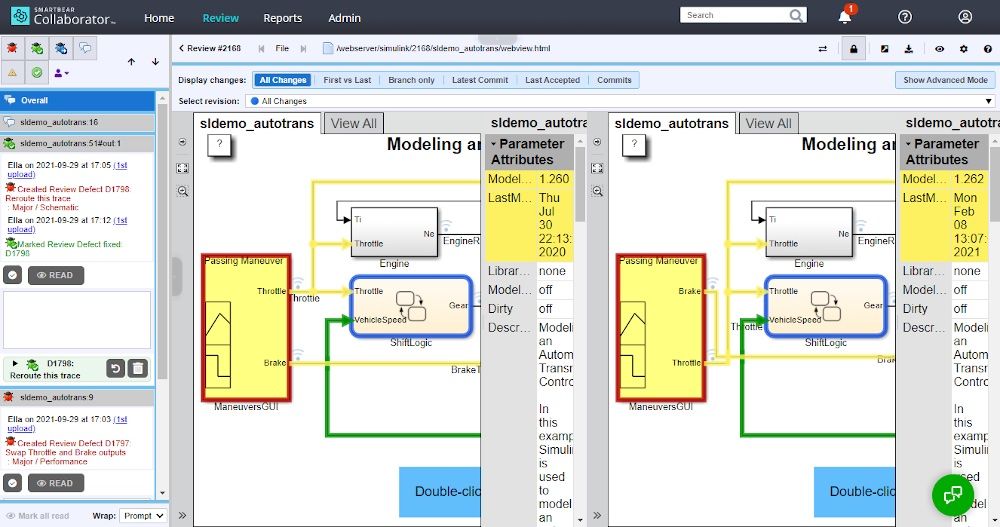1000x527 pixels.
Task: Expand the D1798 defect disclosure triangle
Action: 17,363
